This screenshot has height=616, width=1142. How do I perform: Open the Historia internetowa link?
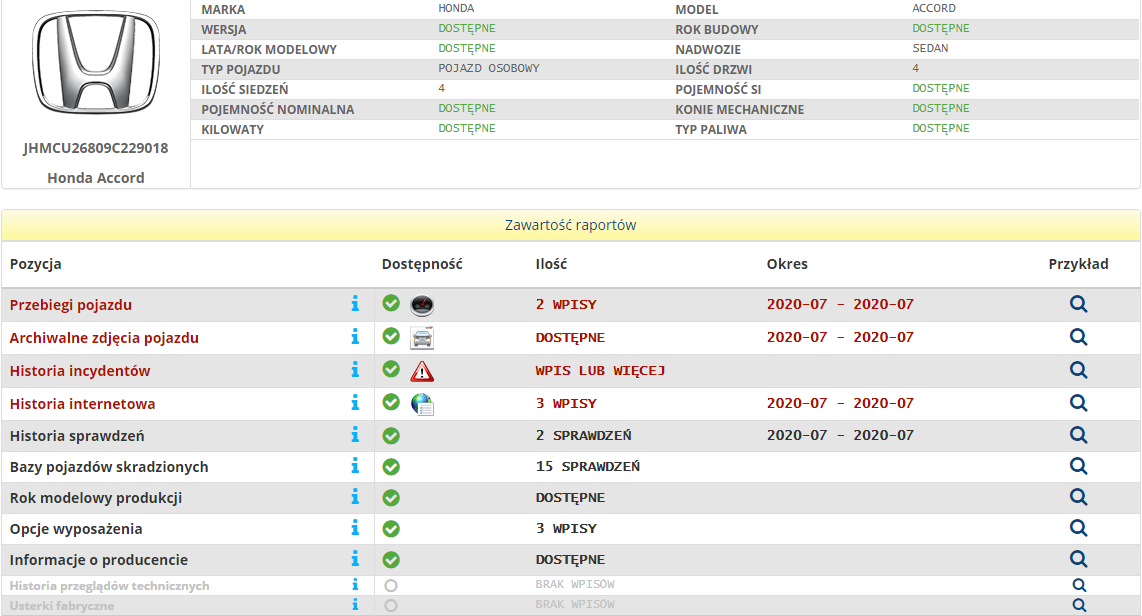(x=82, y=404)
